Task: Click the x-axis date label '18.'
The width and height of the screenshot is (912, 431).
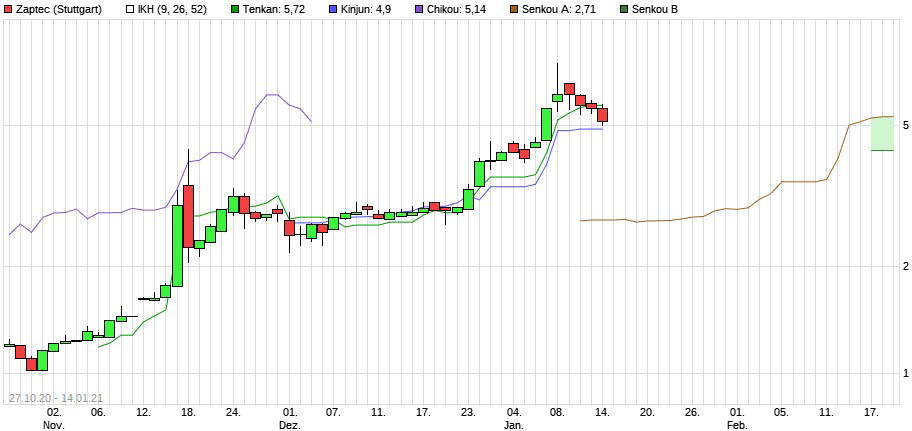Action: point(188,412)
